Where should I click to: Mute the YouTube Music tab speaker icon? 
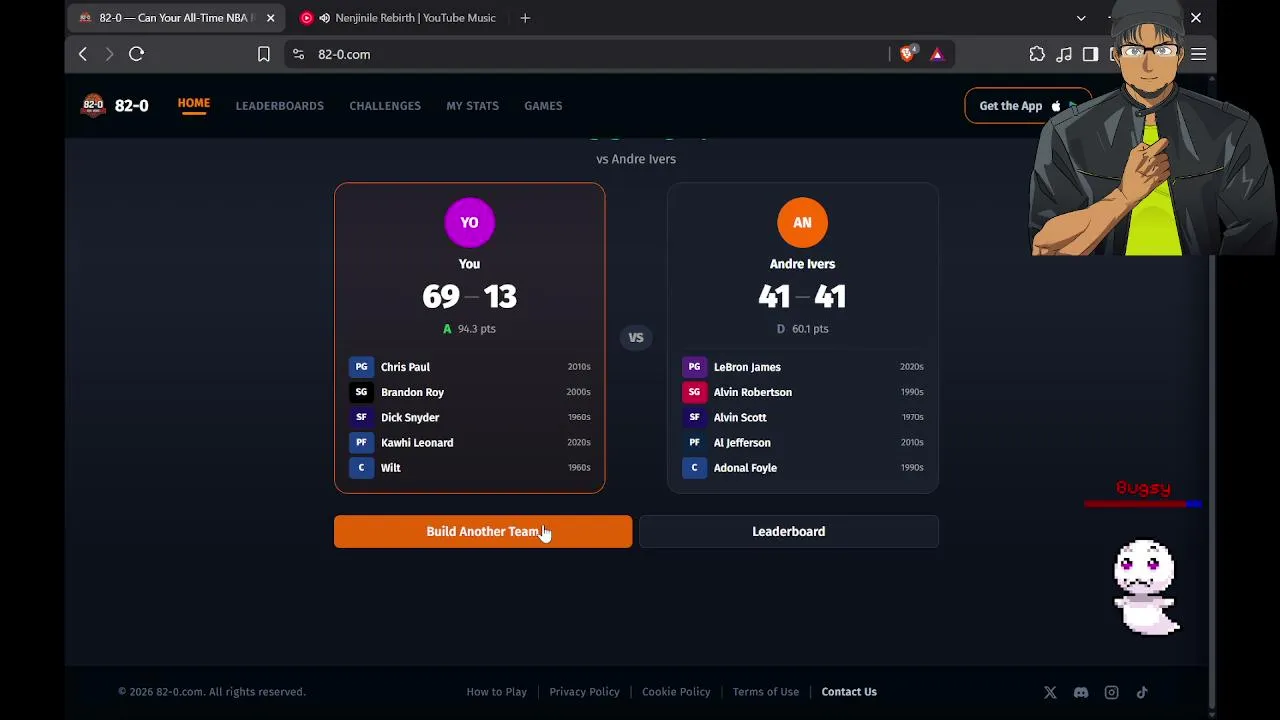324,18
